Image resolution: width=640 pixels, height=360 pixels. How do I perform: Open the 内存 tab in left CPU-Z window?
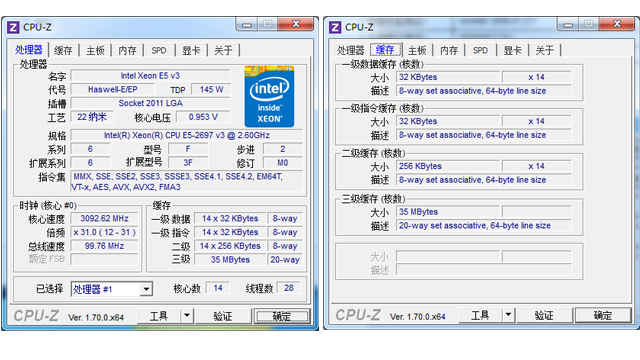click(x=127, y=50)
